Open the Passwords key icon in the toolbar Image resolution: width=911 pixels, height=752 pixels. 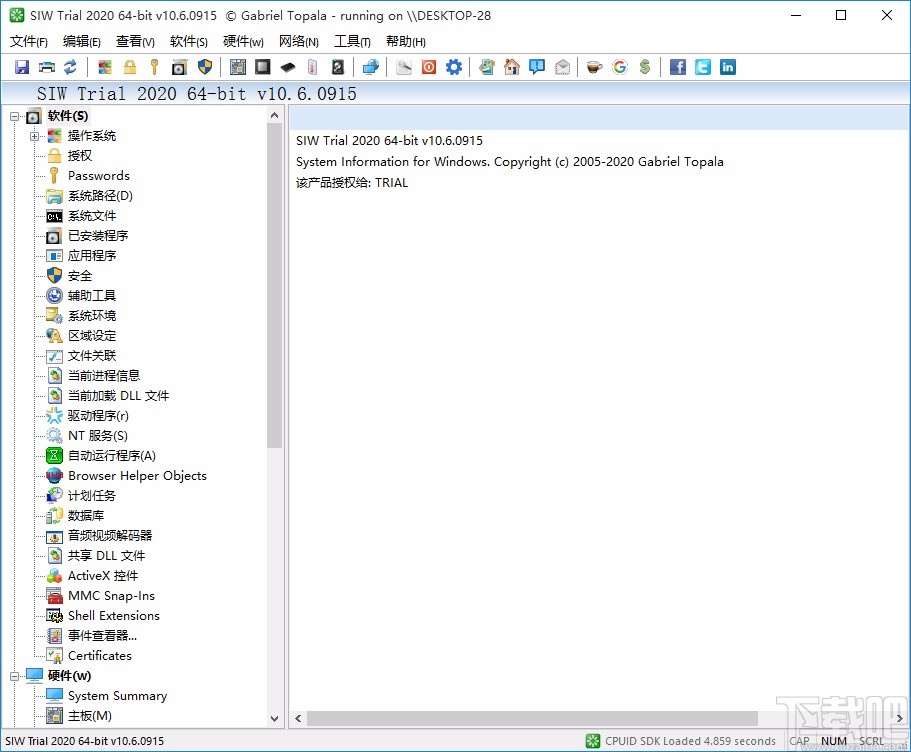tap(152, 66)
